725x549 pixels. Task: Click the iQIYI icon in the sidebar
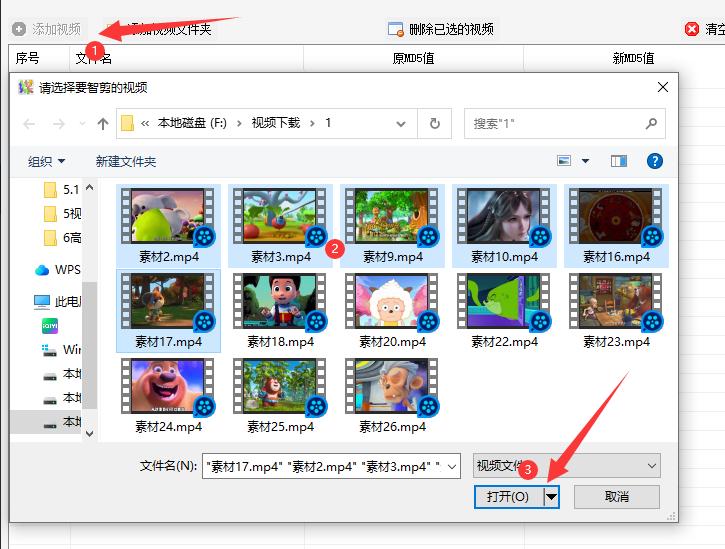click(50, 326)
